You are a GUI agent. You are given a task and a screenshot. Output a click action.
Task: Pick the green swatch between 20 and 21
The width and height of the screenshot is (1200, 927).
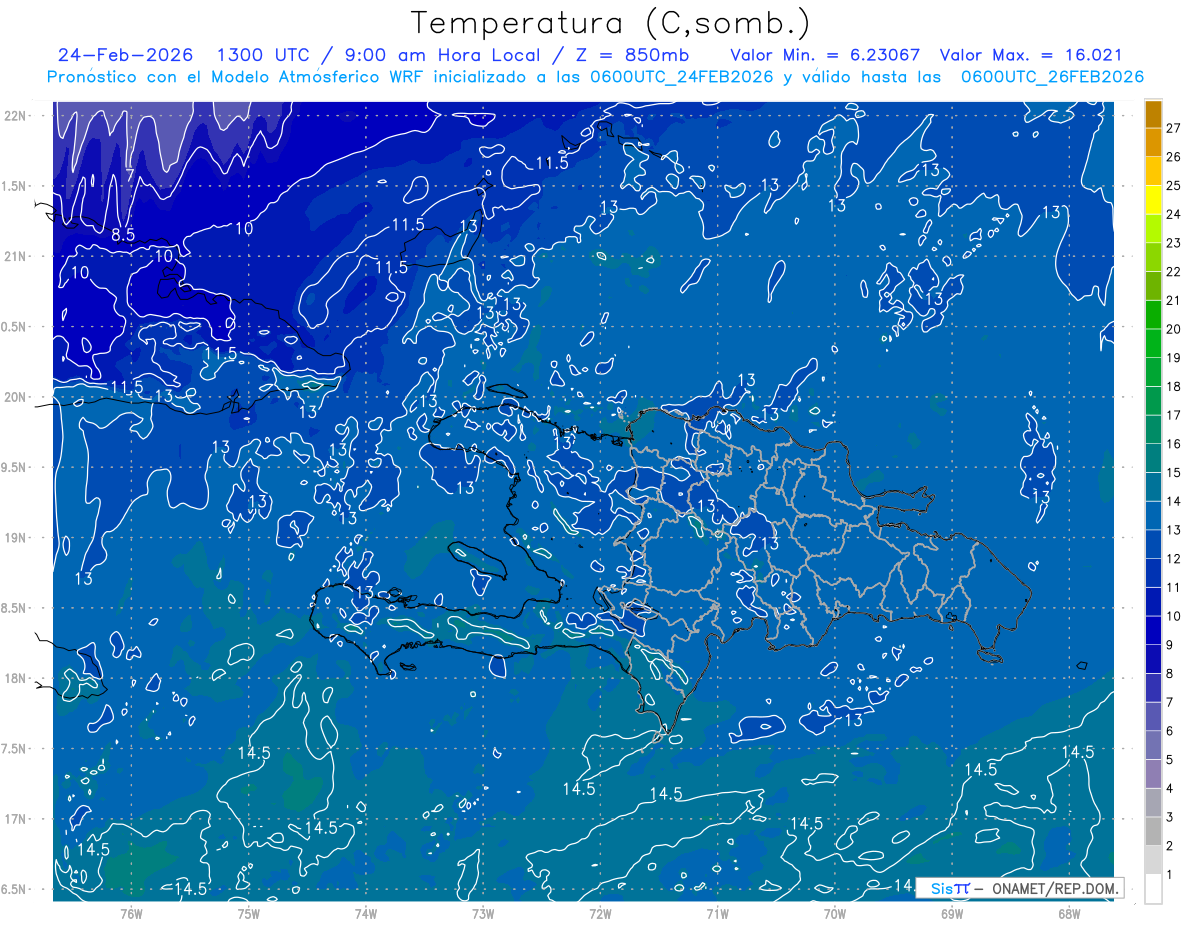1153,314
